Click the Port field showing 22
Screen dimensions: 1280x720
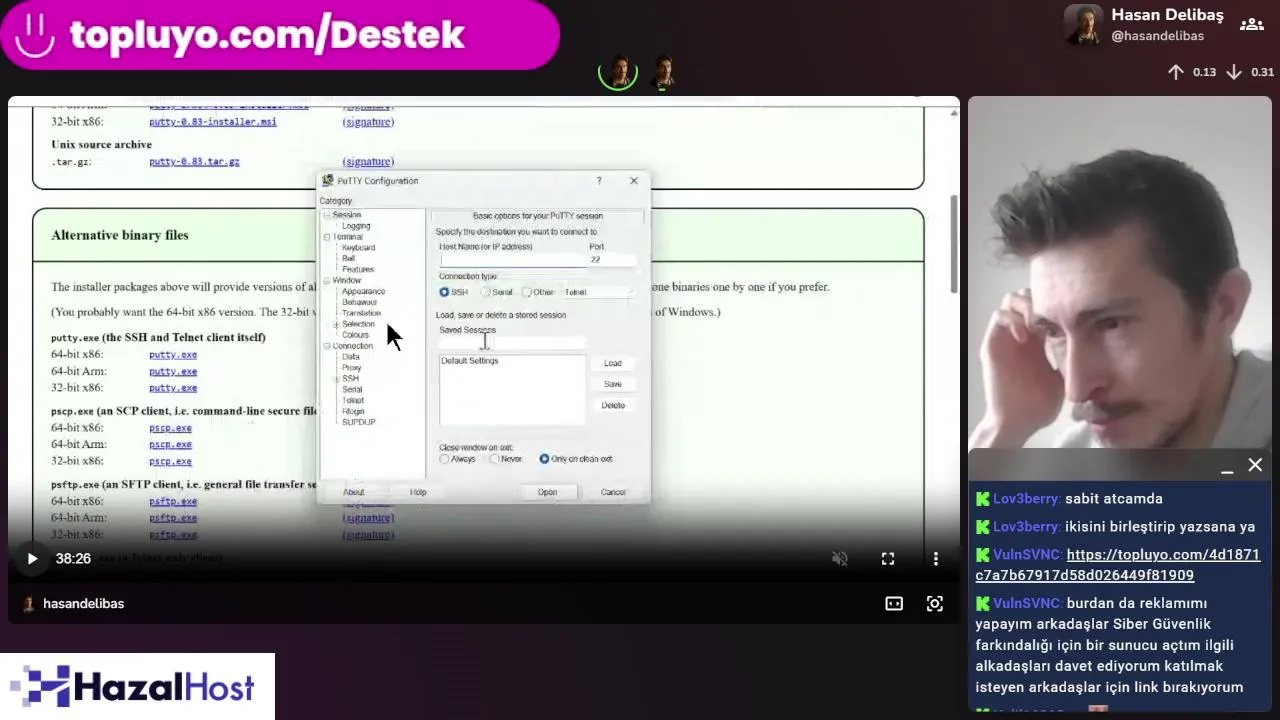[x=612, y=260]
